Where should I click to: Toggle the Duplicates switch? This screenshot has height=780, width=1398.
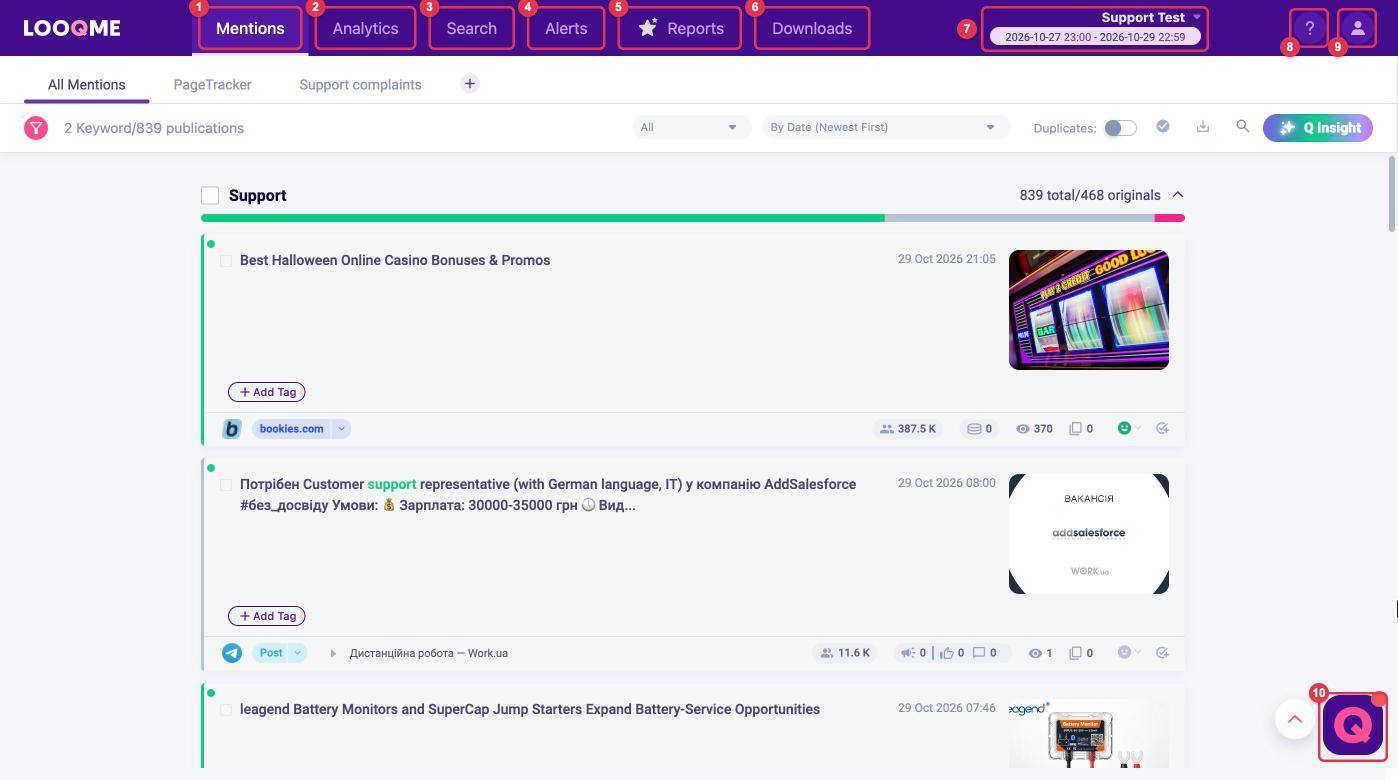[x=1120, y=128]
